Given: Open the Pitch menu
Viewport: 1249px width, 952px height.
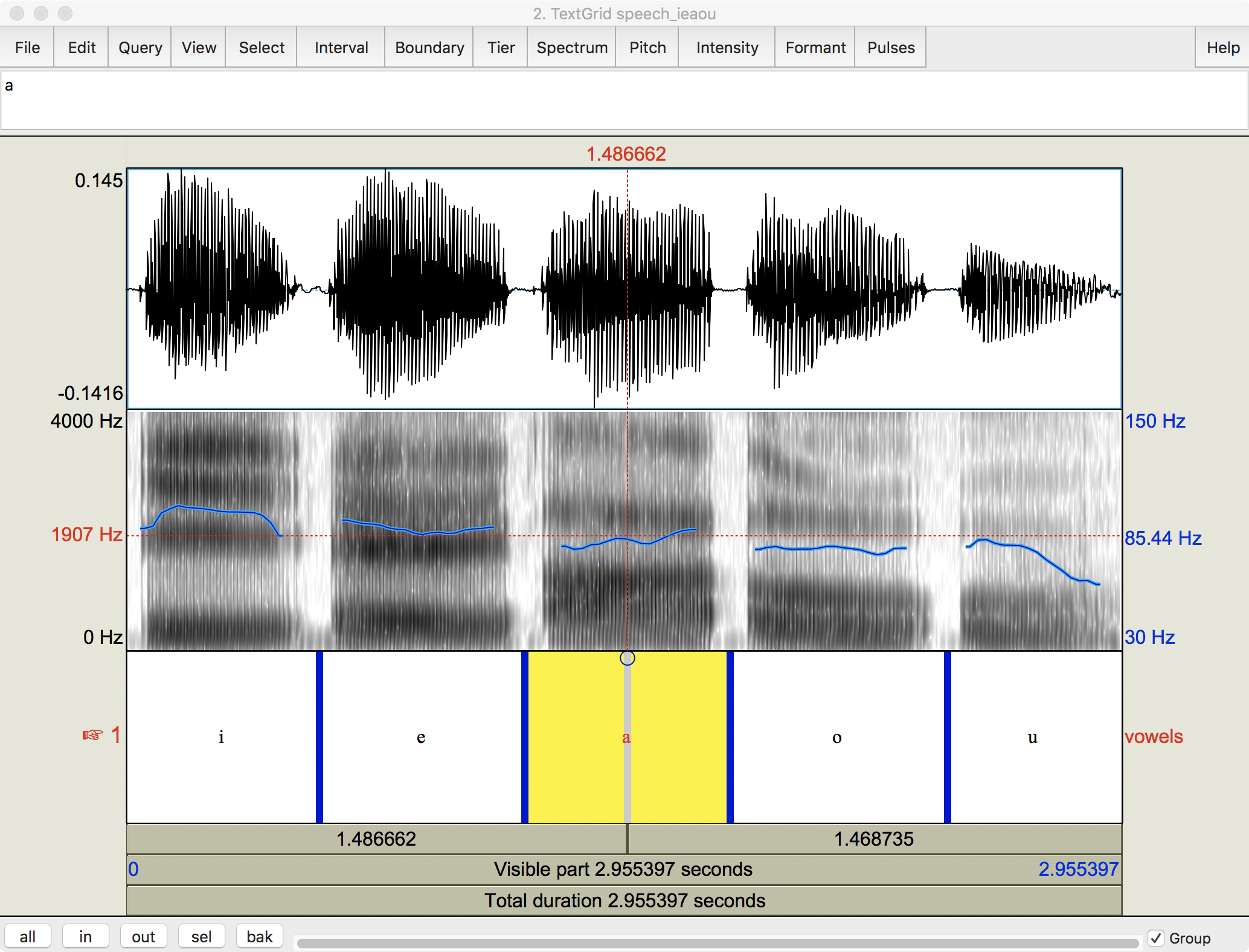Looking at the screenshot, I should (x=647, y=48).
